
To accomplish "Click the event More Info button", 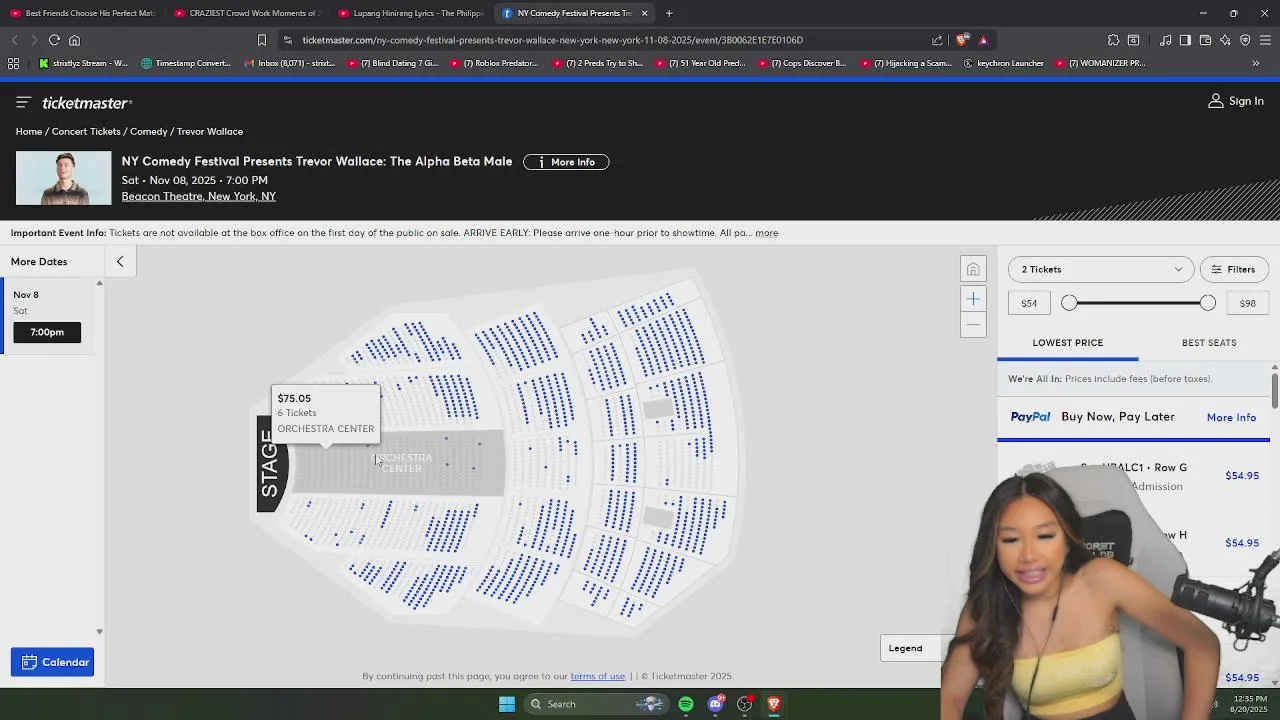I will [x=566, y=162].
